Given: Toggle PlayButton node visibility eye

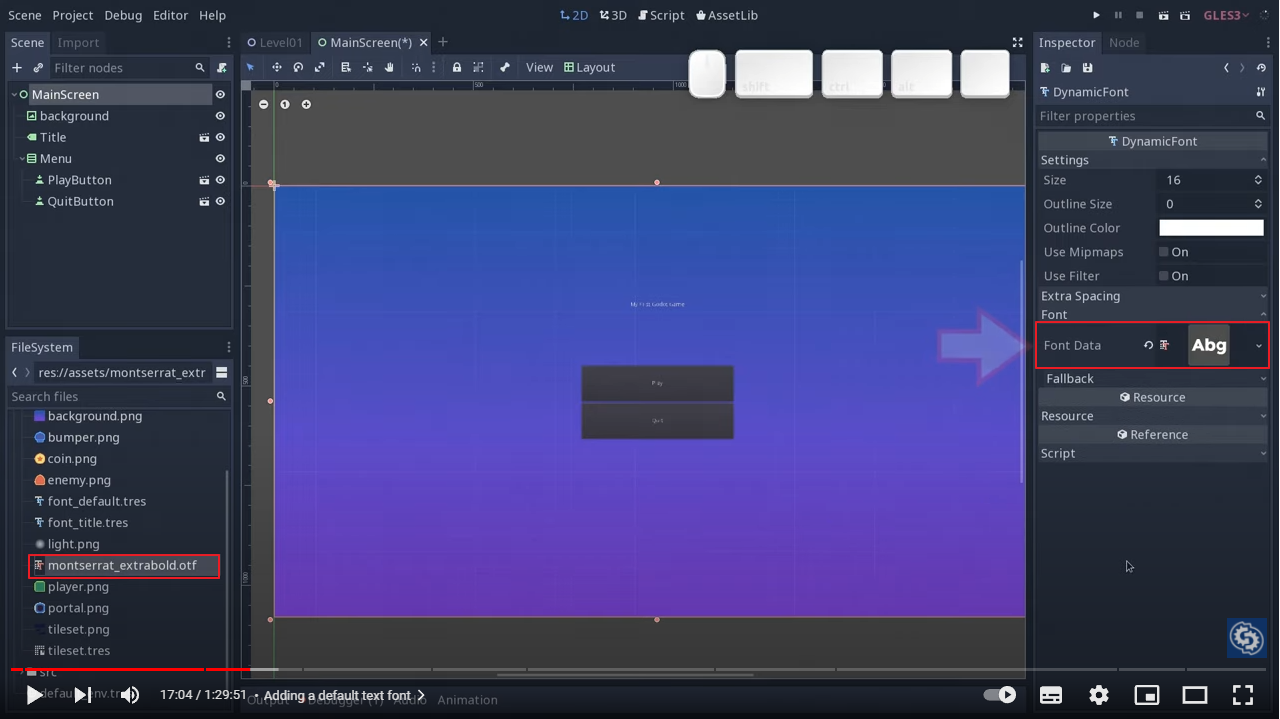Looking at the screenshot, I should pyautogui.click(x=220, y=180).
